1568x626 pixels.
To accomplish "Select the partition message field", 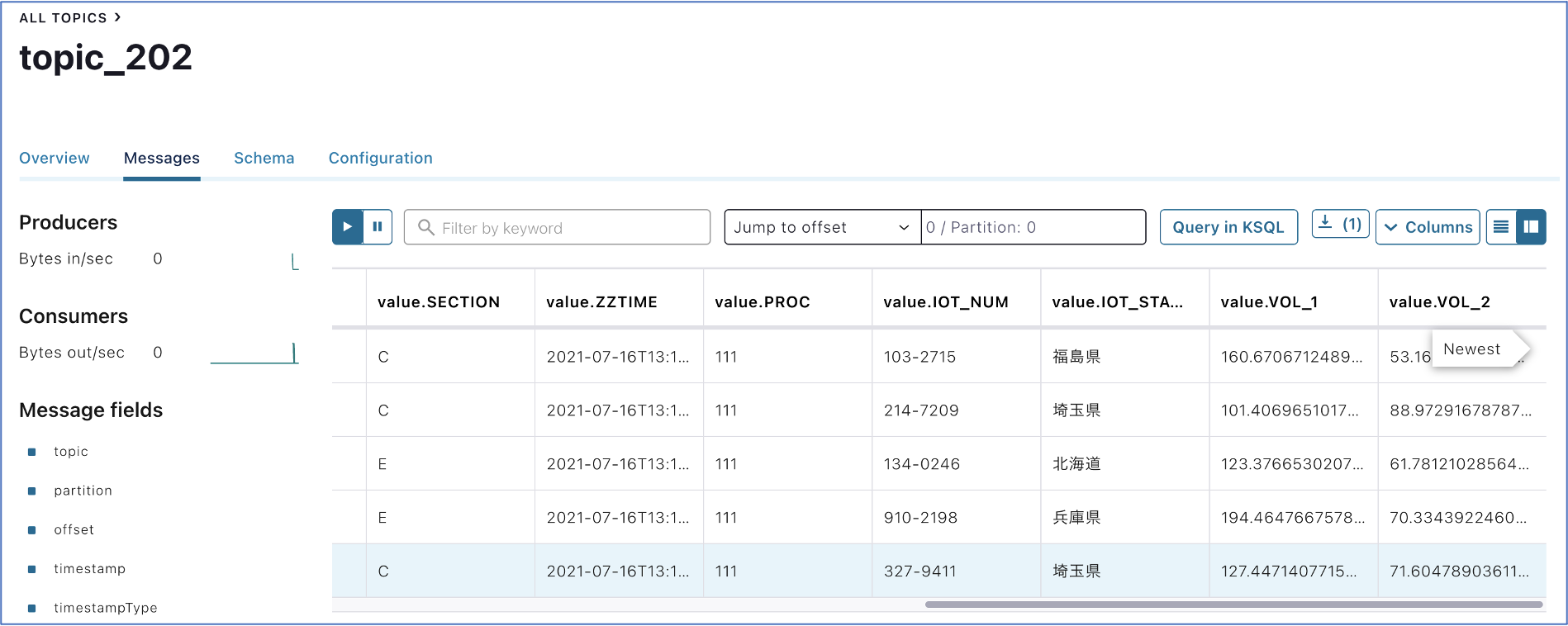I will pos(83,491).
